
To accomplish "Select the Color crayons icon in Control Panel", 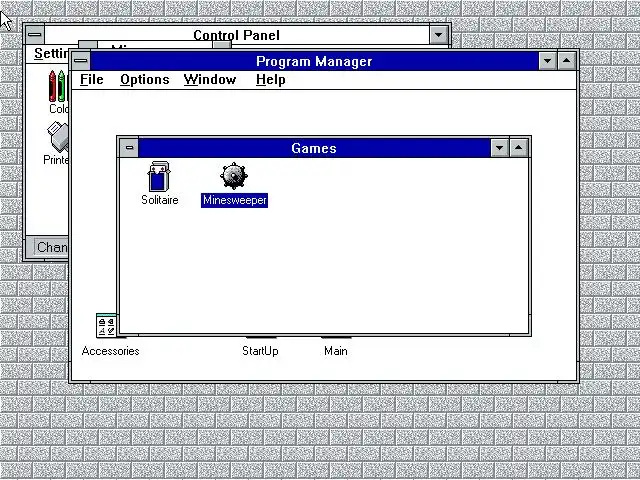I will click(57, 86).
